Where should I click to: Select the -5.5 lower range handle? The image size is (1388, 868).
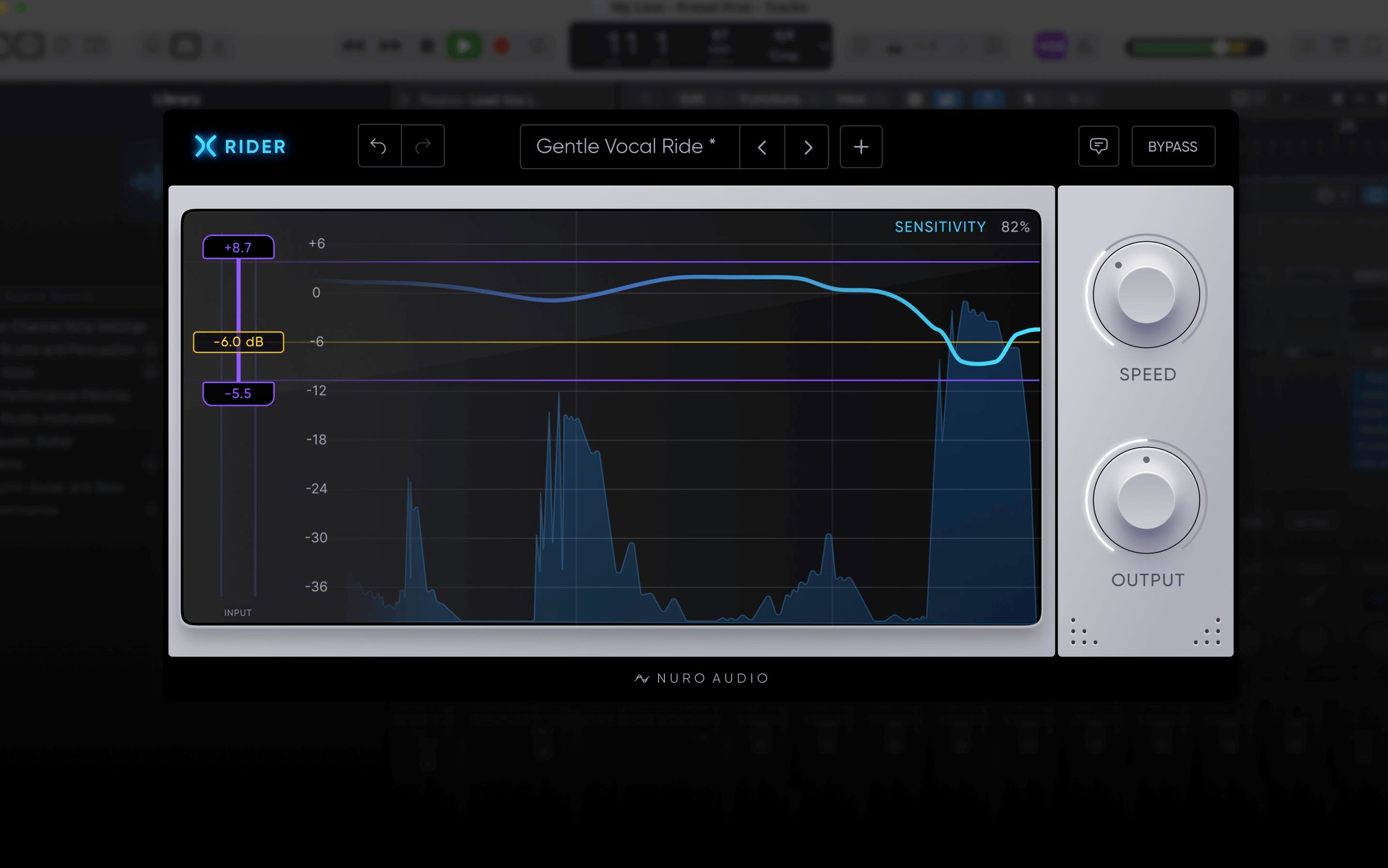[238, 393]
